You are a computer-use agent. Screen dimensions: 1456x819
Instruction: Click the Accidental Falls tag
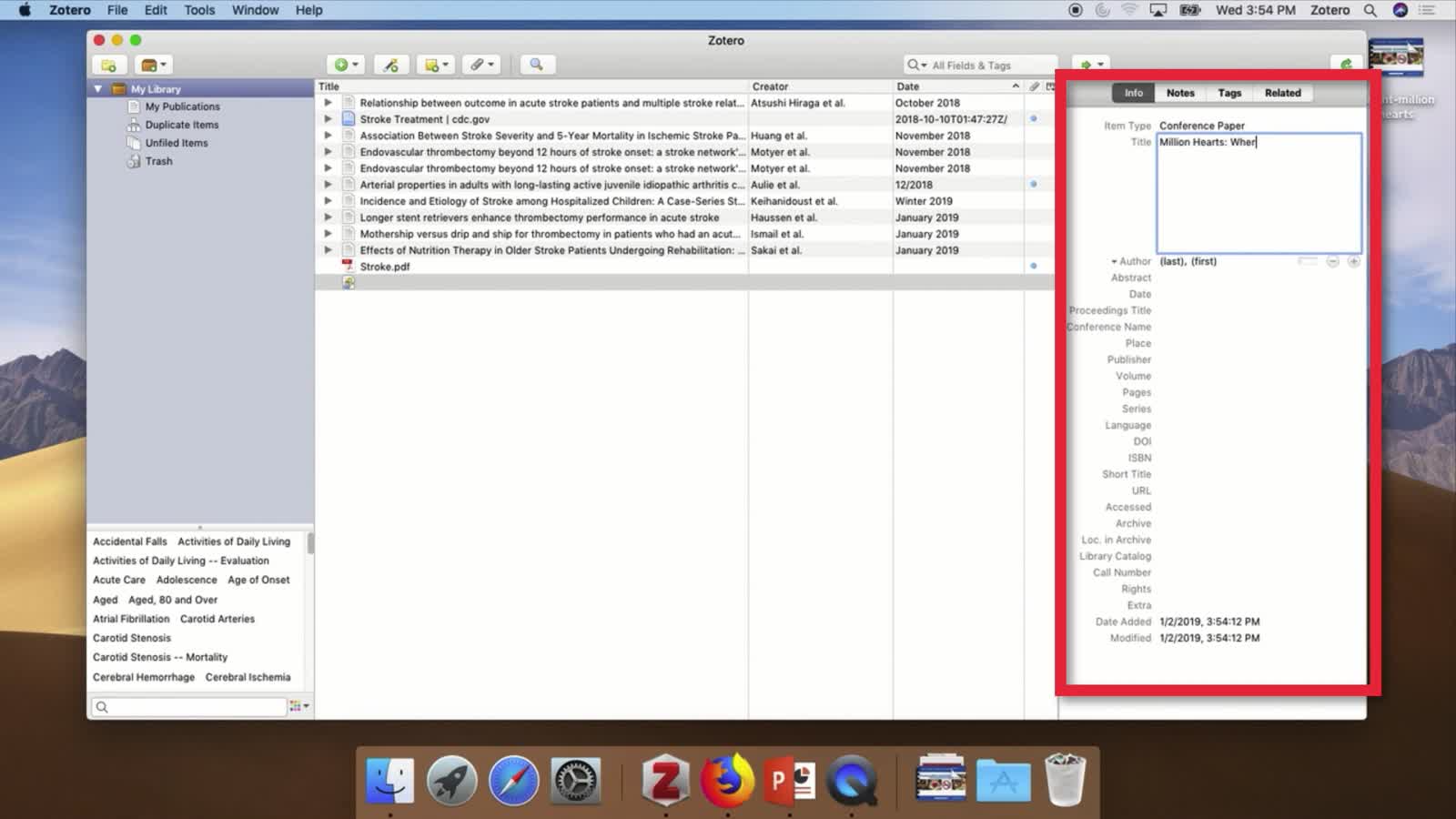(x=129, y=541)
